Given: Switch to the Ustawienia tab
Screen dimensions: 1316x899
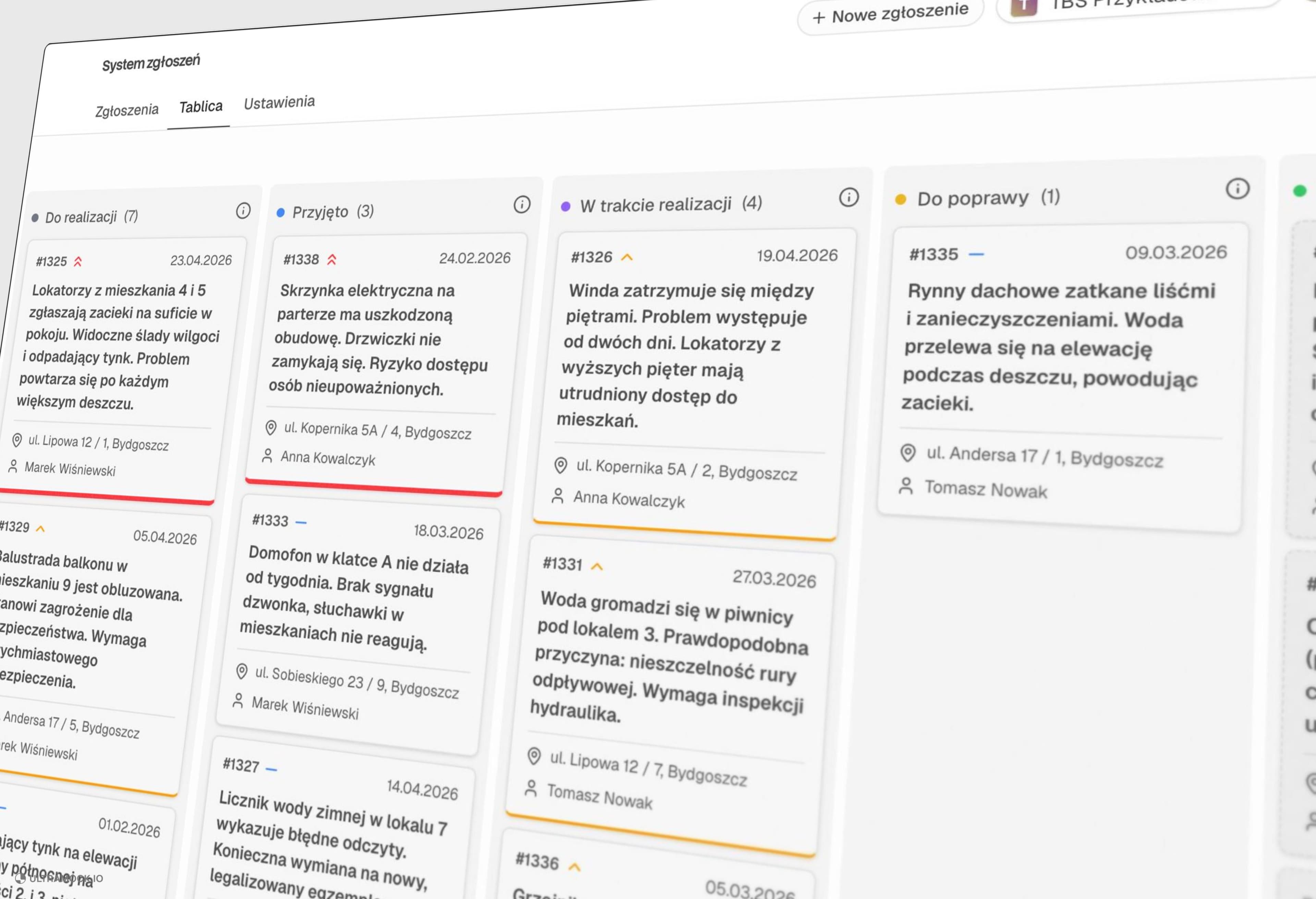Looking at the screenshot, I should pos(279,102).
